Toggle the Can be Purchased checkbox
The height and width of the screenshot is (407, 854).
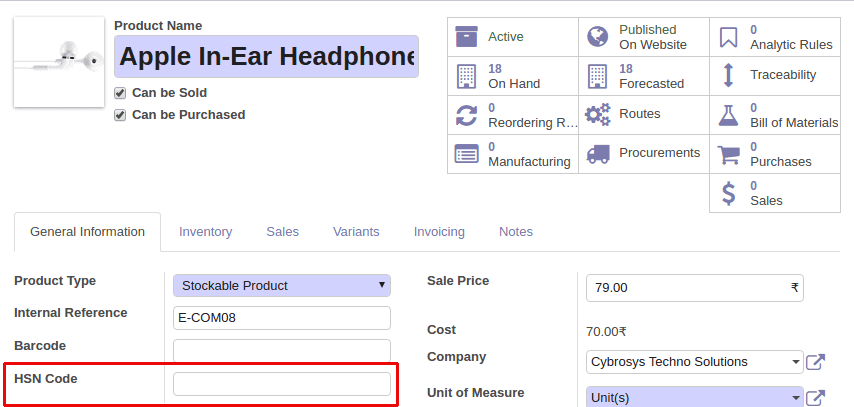pos(120,115)
